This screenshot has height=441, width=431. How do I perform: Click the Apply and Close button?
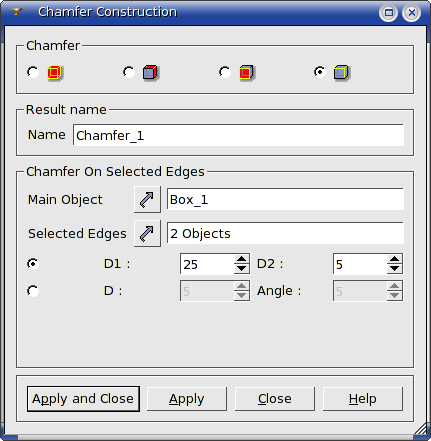[83, 399]
